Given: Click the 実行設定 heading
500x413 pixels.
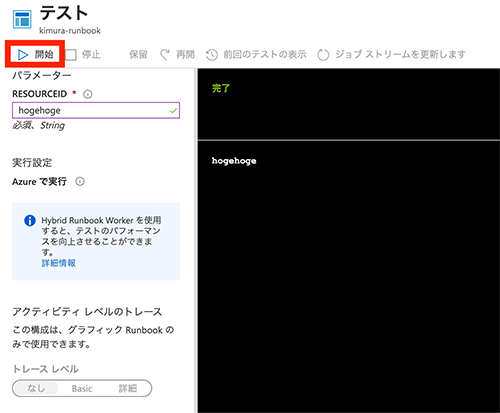Looking at the screenshot, I should (x=32, y=163).
